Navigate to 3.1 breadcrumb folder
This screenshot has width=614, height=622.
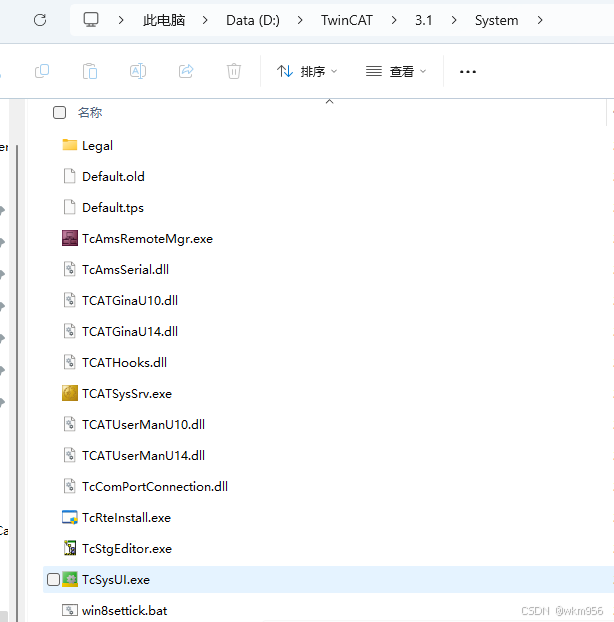pos(424,20)
